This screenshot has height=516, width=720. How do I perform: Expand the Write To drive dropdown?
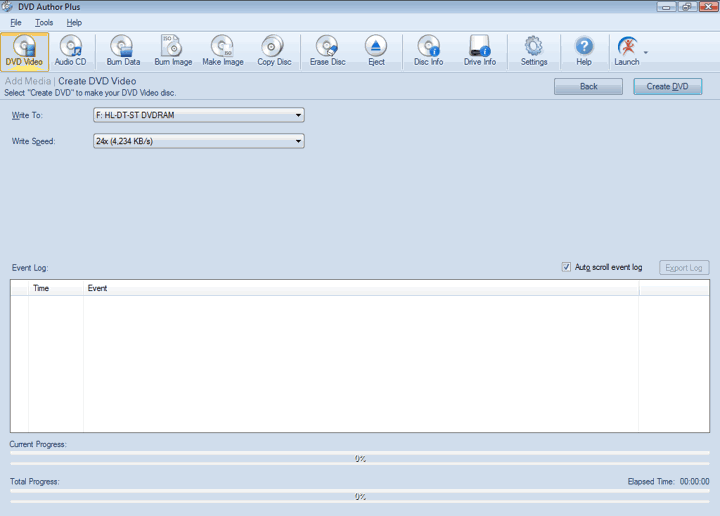coord(298,115)
